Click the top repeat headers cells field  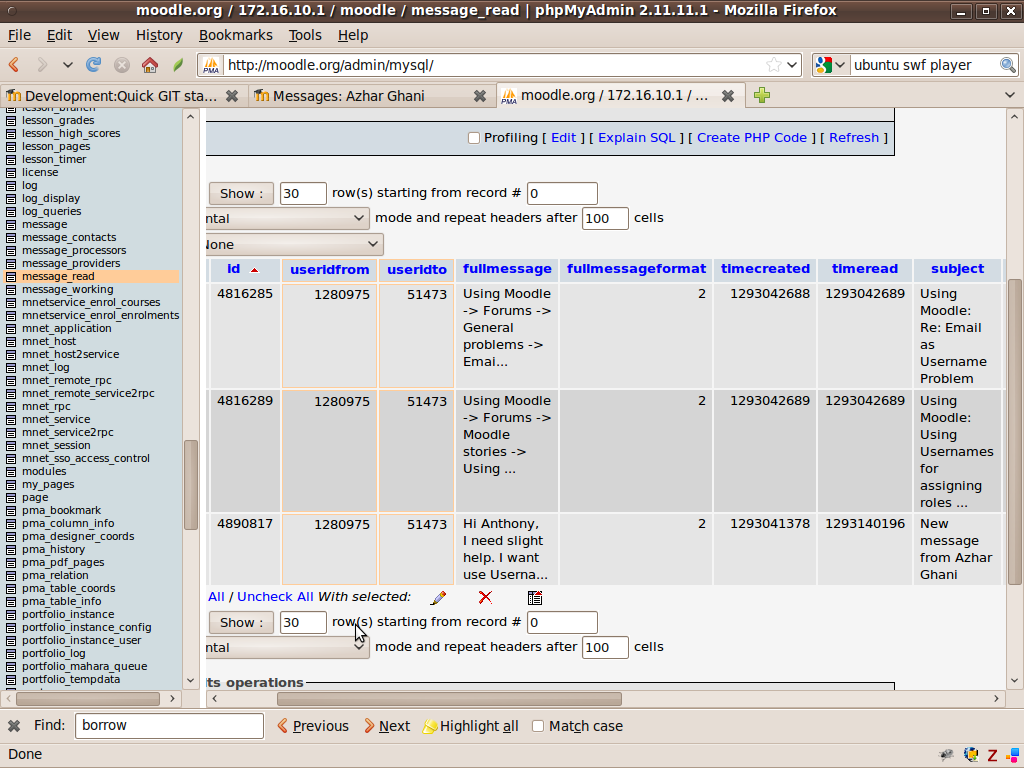pyautogui.click(x=605, y=218)
